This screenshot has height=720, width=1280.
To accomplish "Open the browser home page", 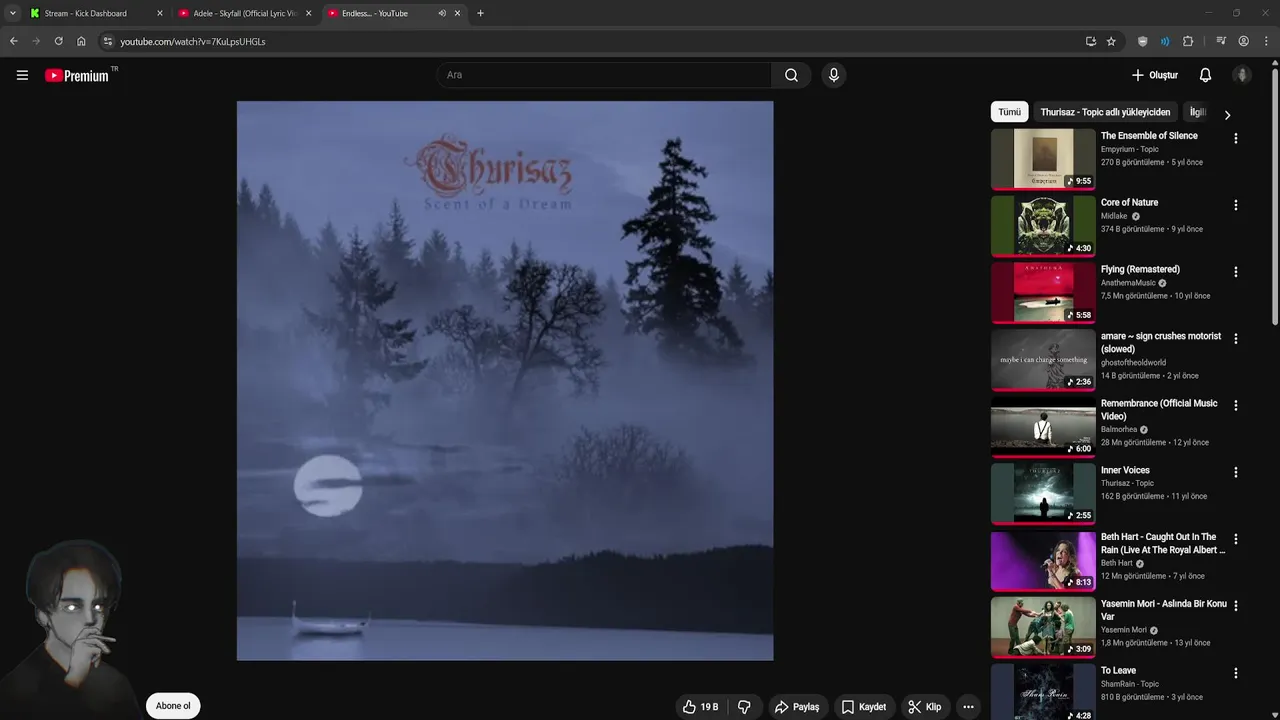I will coord(81,41).
